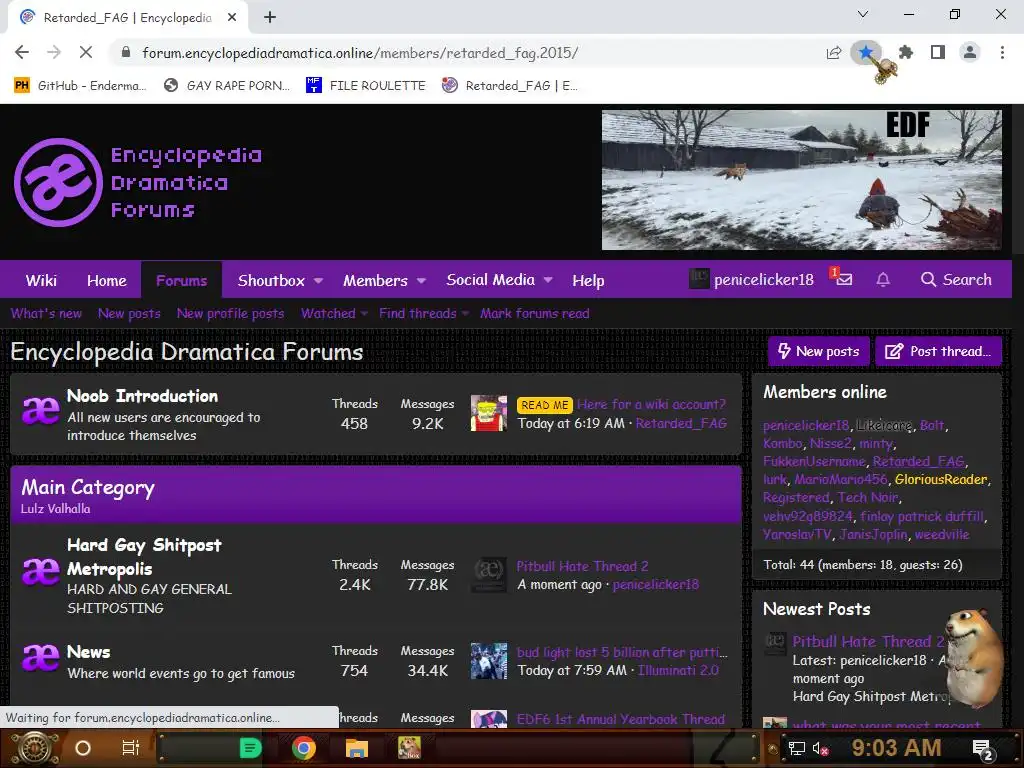Image resolution: width=1024 pixels, height=768 pixels.
Task: Open the Chrome profile avatar
Action: [970, 52]
